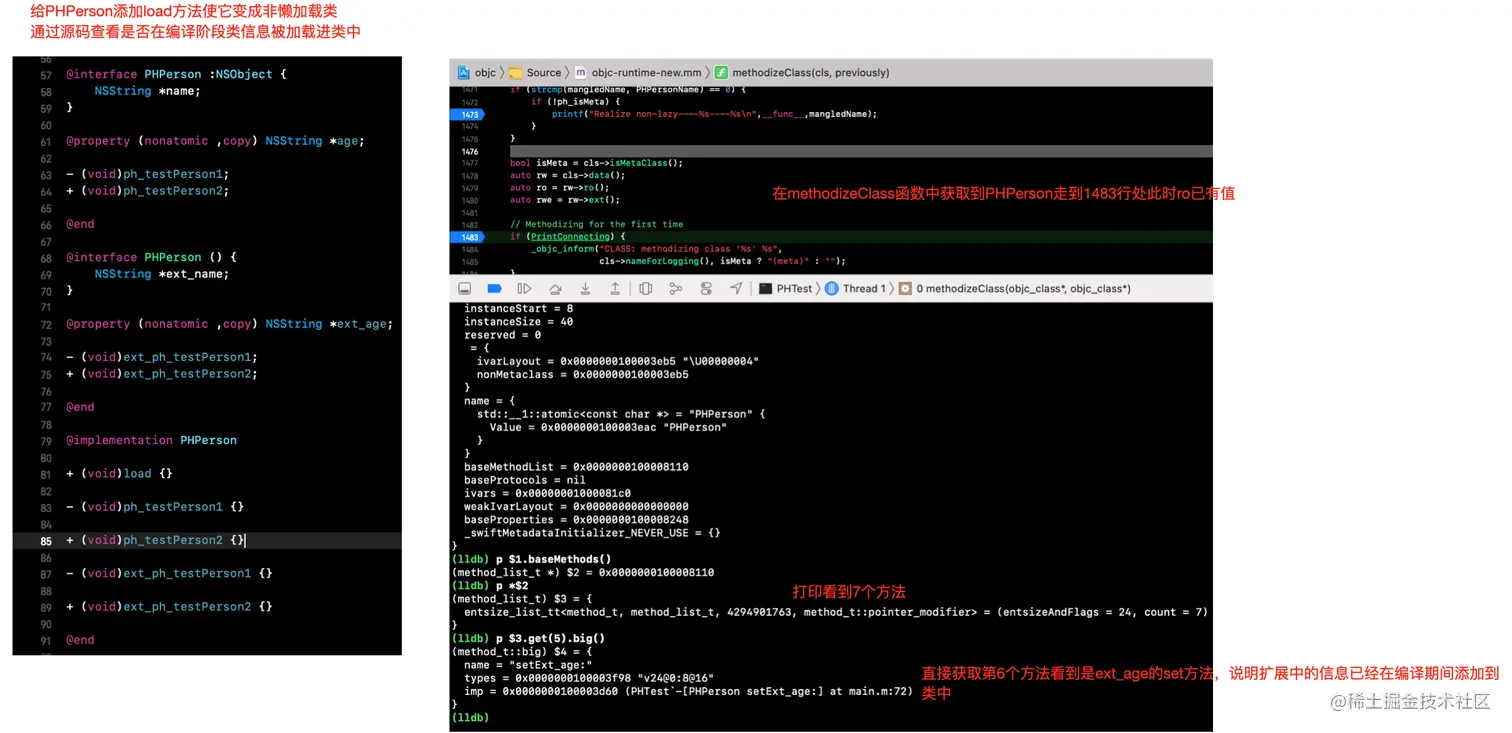Click the '@implementation PHPerson' line
The image size is (1512, 733).
click(x=151, y=440)
